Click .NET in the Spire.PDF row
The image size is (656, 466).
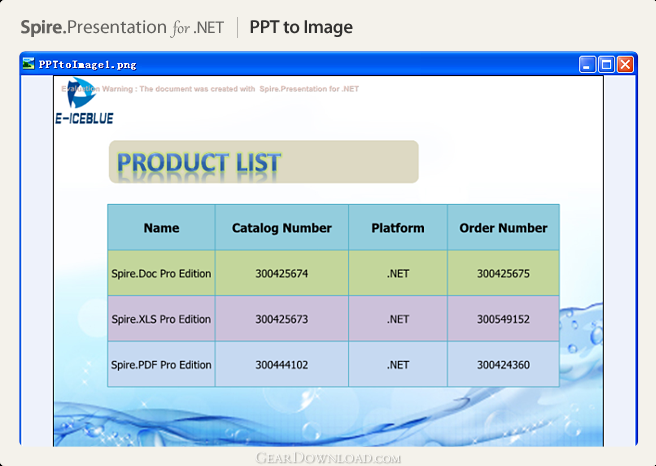click(x=398, y=365)
